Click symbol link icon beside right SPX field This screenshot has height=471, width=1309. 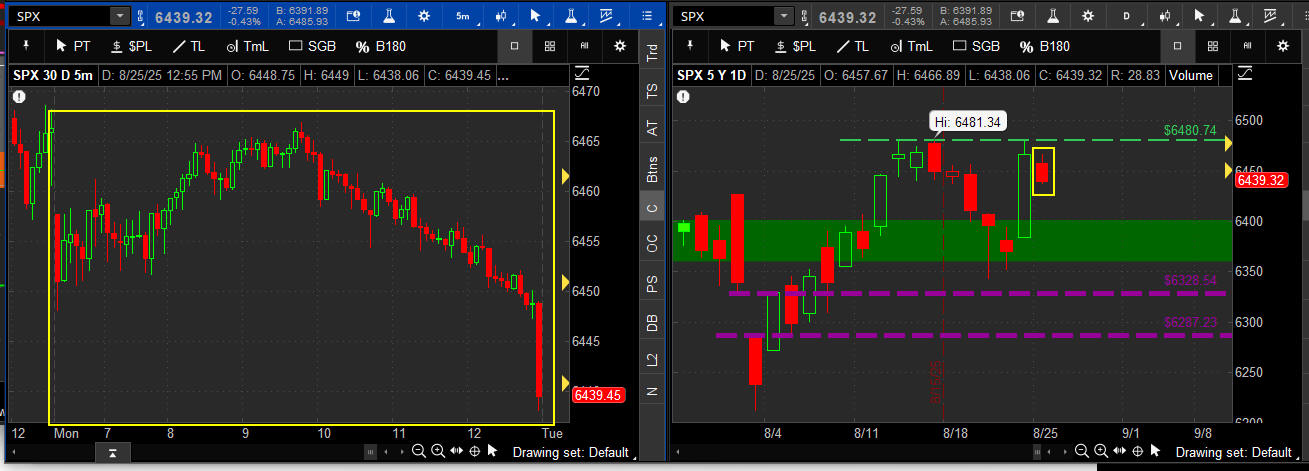[806, 16]
